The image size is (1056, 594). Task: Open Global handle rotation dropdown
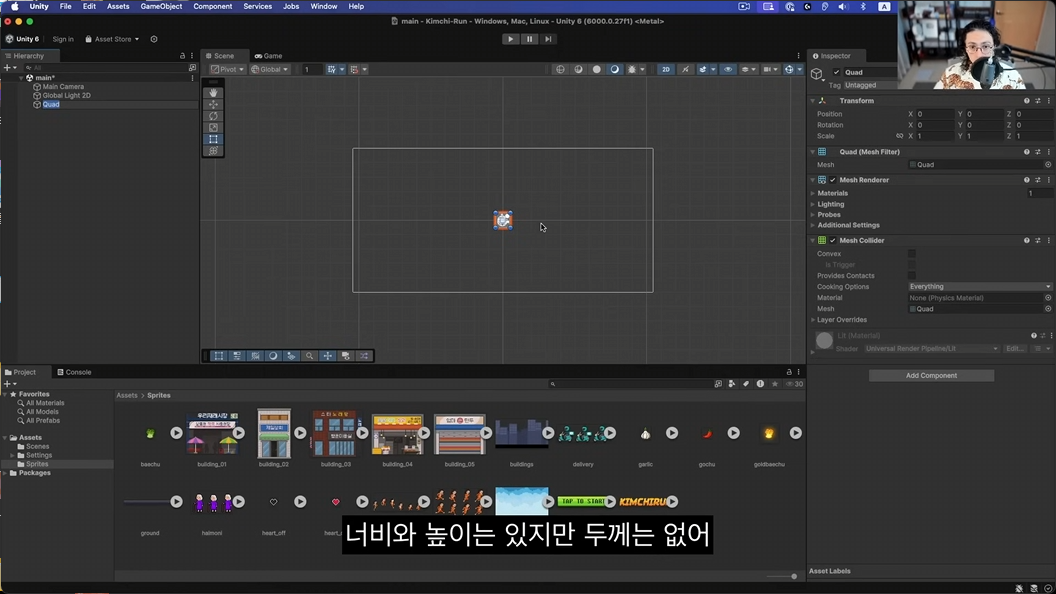point(269,69)
